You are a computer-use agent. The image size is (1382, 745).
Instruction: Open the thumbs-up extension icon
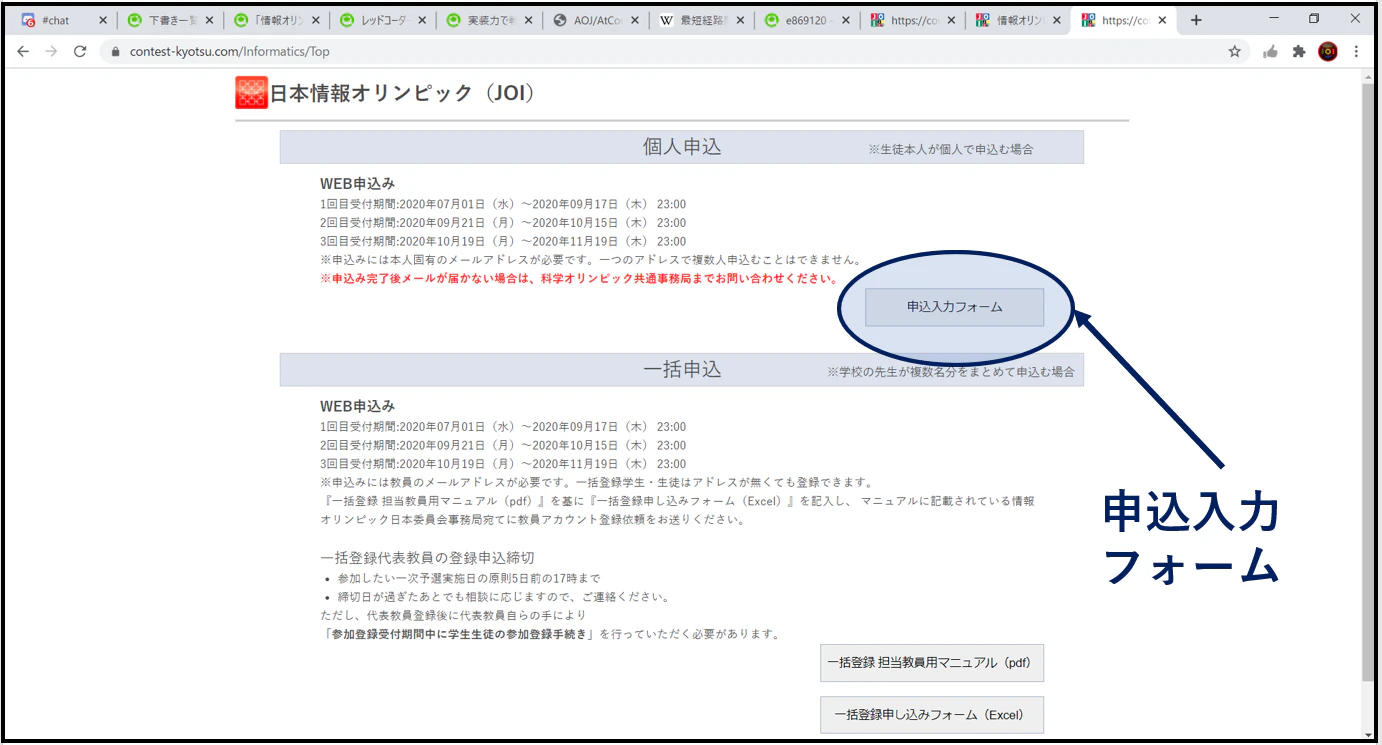point(1271,52)
